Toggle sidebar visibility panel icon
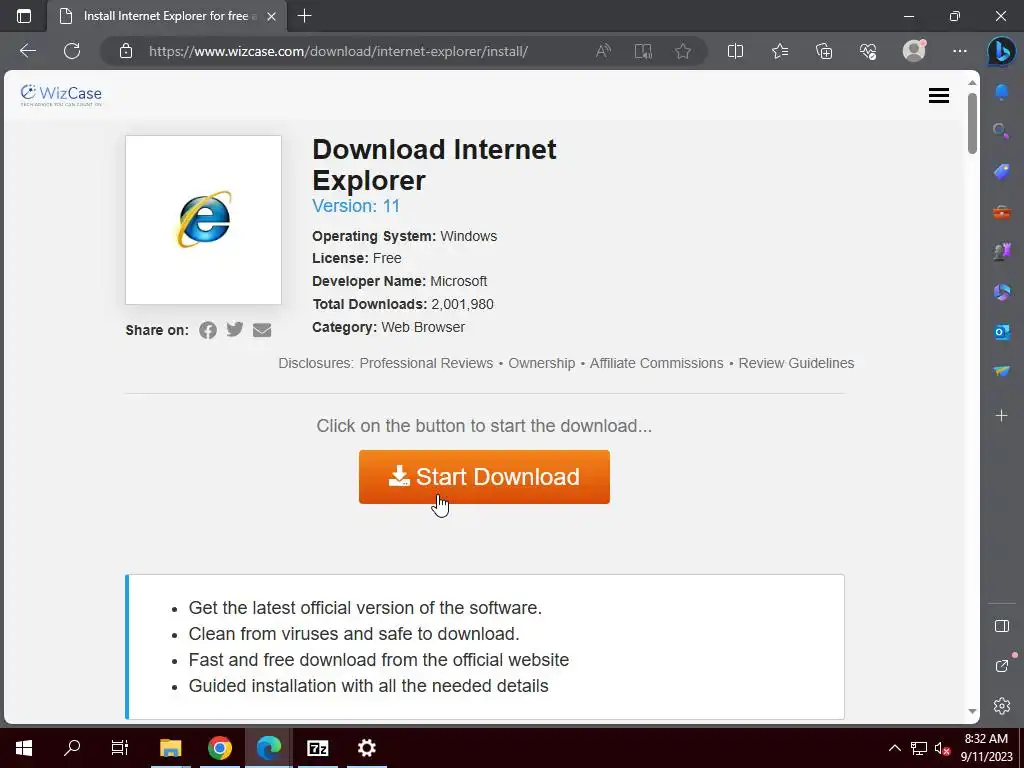 (x=1002, y=626)
